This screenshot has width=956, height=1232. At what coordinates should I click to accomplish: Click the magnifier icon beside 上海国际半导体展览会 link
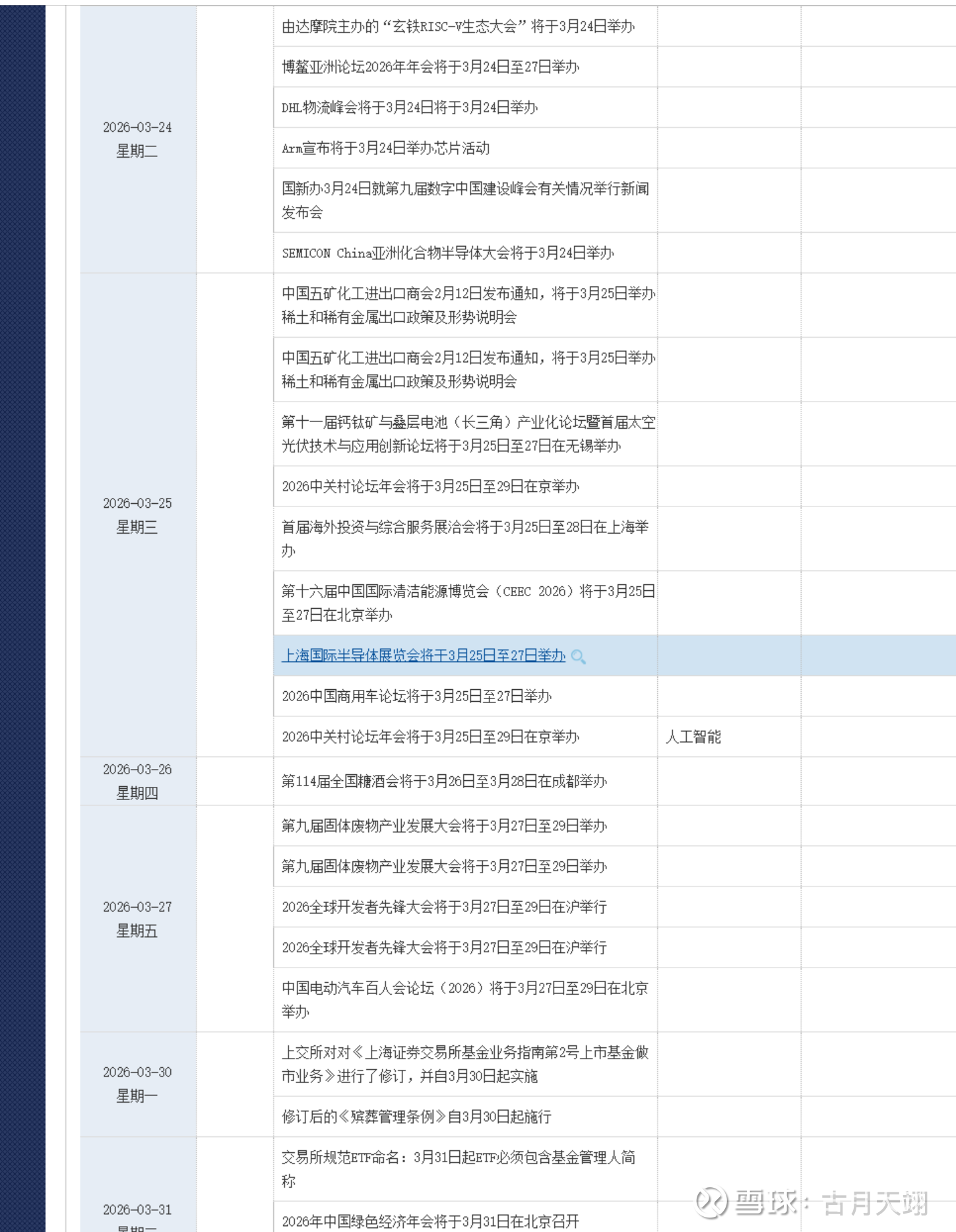pos(578,656)
